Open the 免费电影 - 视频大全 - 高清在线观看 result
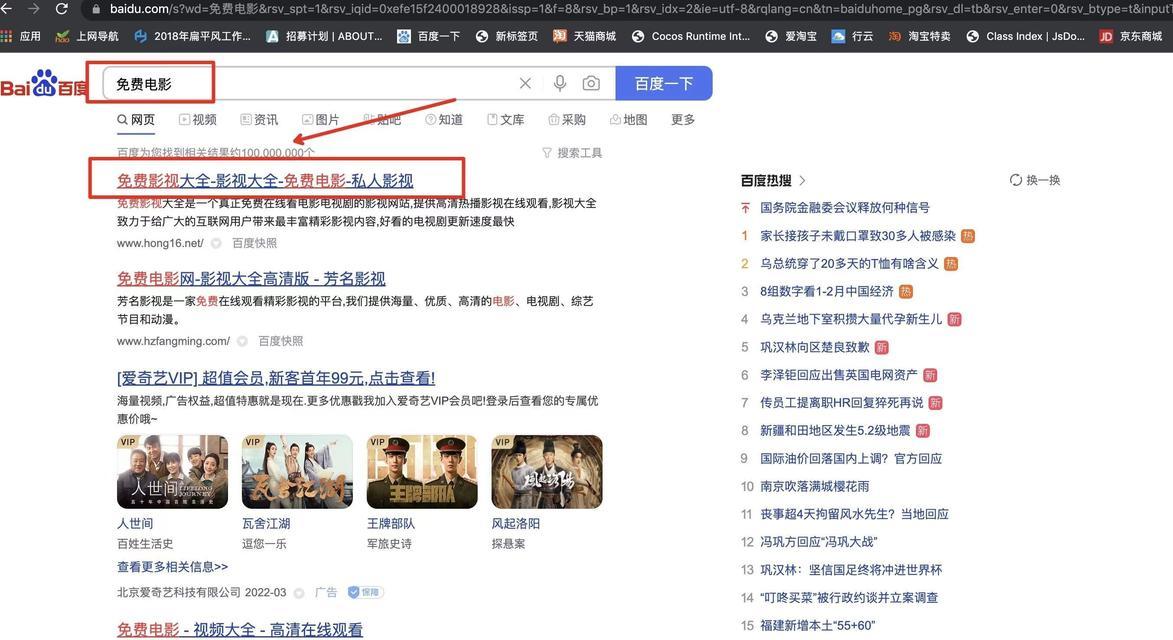 tap(239, 630)
